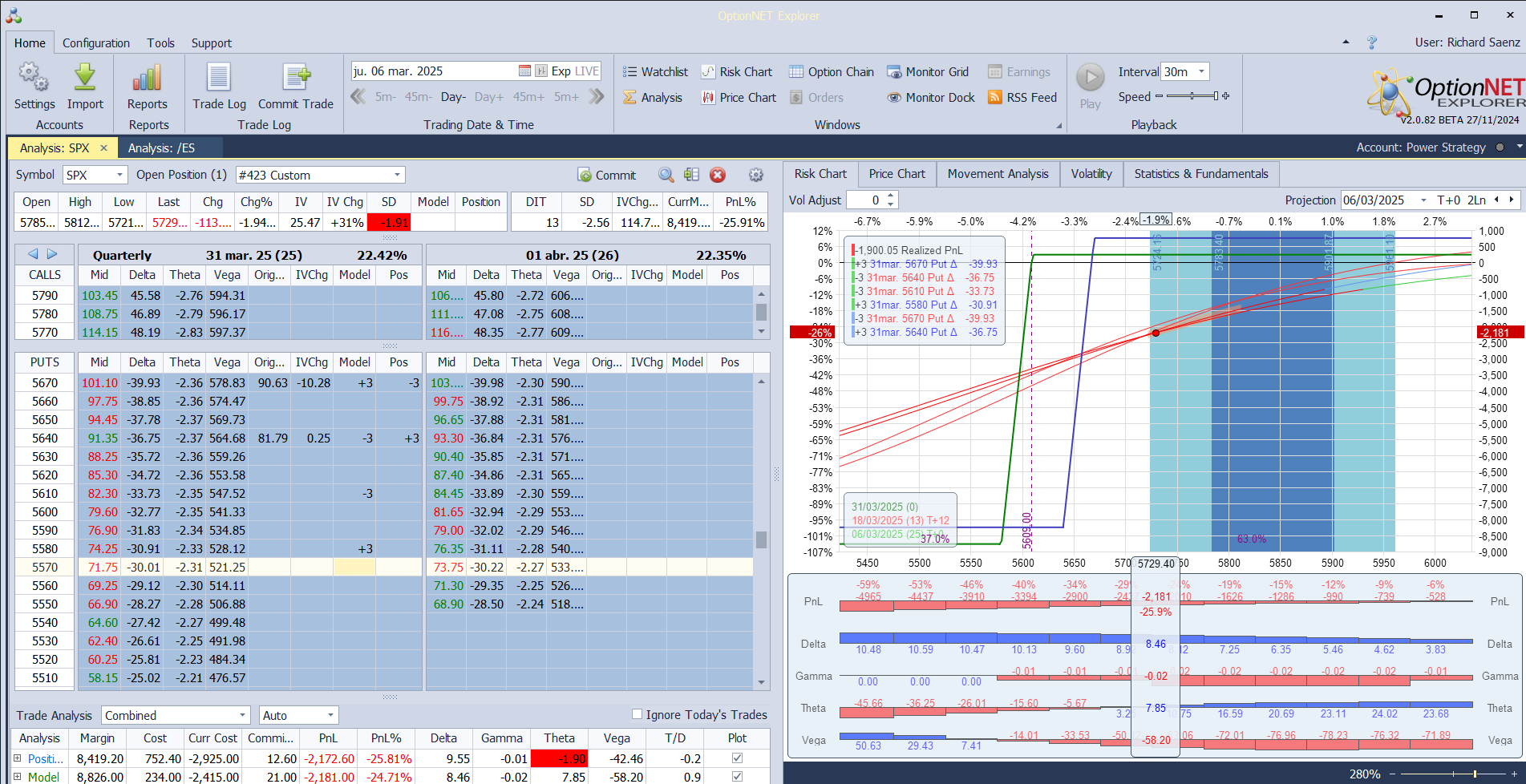Open the Trade Log document icon
This screenshot has height=784, width=1526.
tap(219, 78)
